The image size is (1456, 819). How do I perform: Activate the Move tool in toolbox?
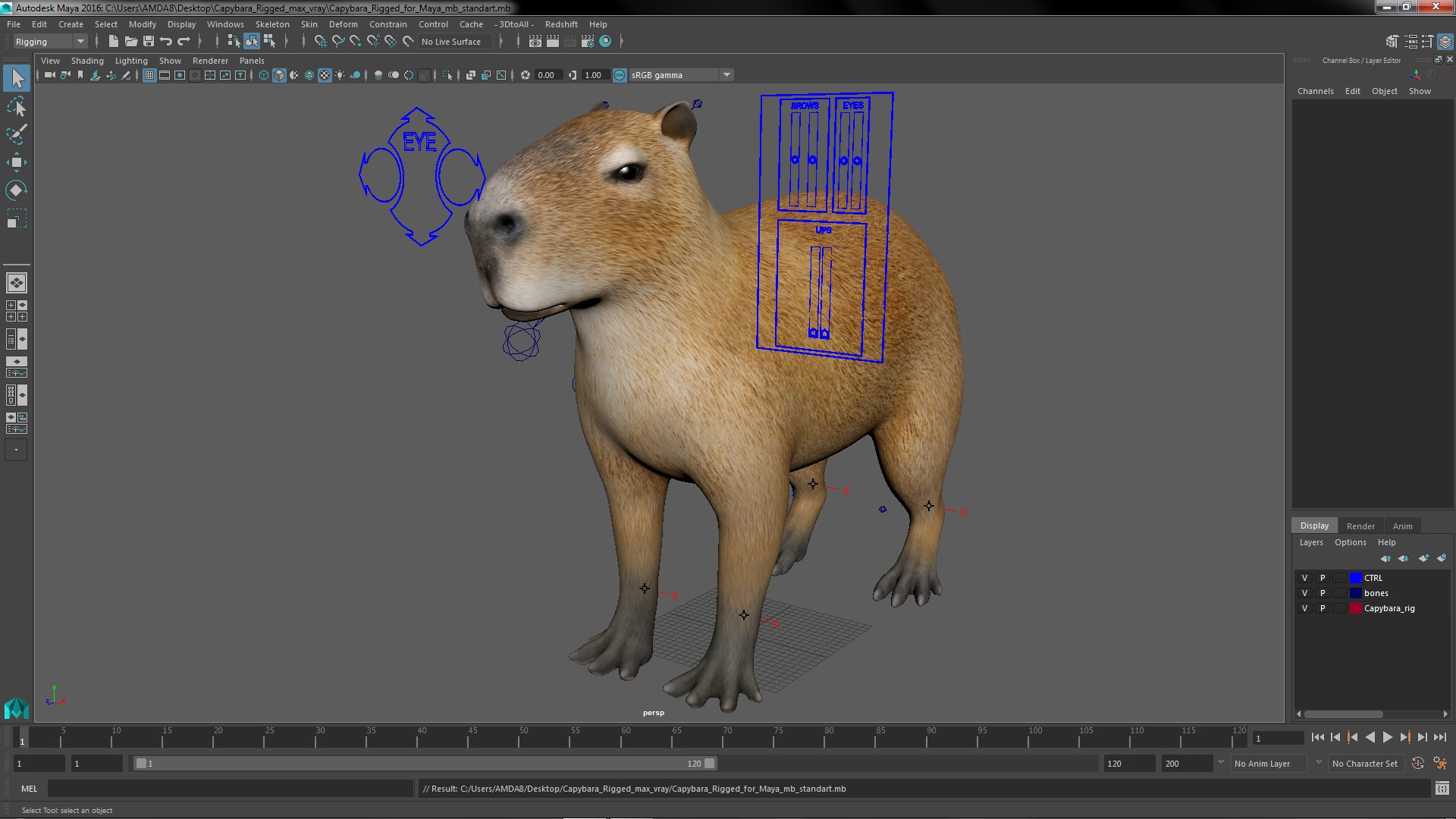tap(17, 162)
